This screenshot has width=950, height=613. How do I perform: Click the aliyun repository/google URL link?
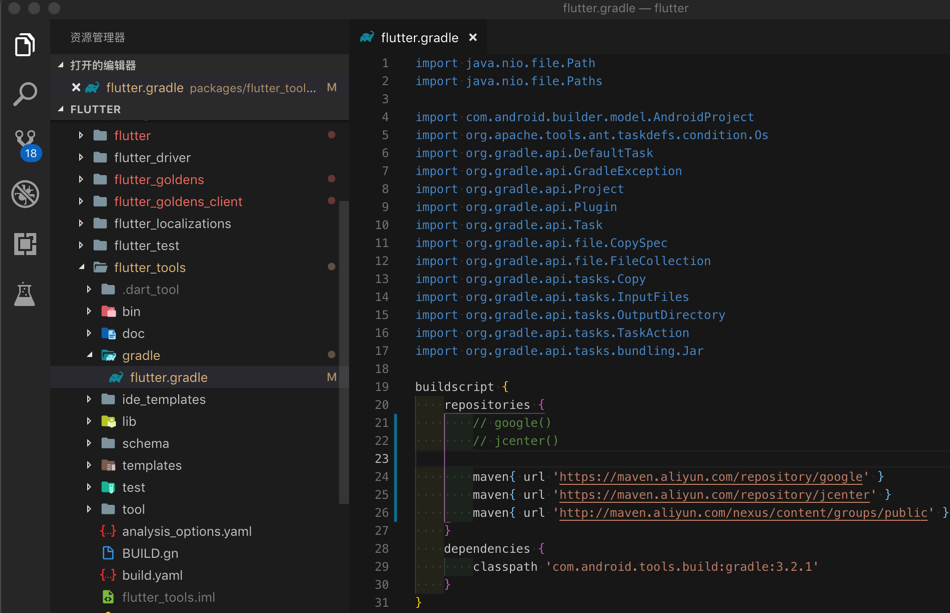710,477
